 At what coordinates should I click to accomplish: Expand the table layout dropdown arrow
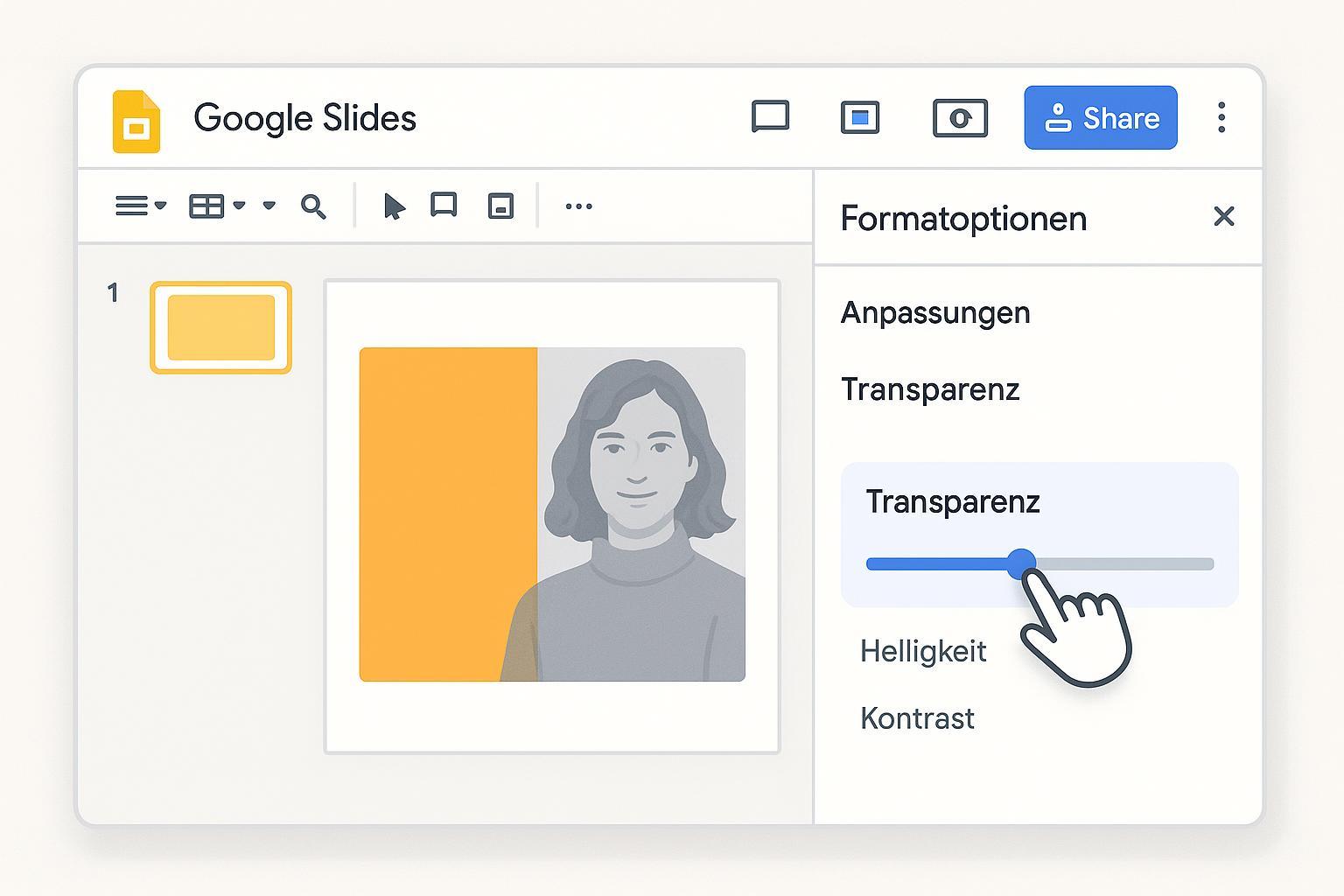[x=239, y=206]
